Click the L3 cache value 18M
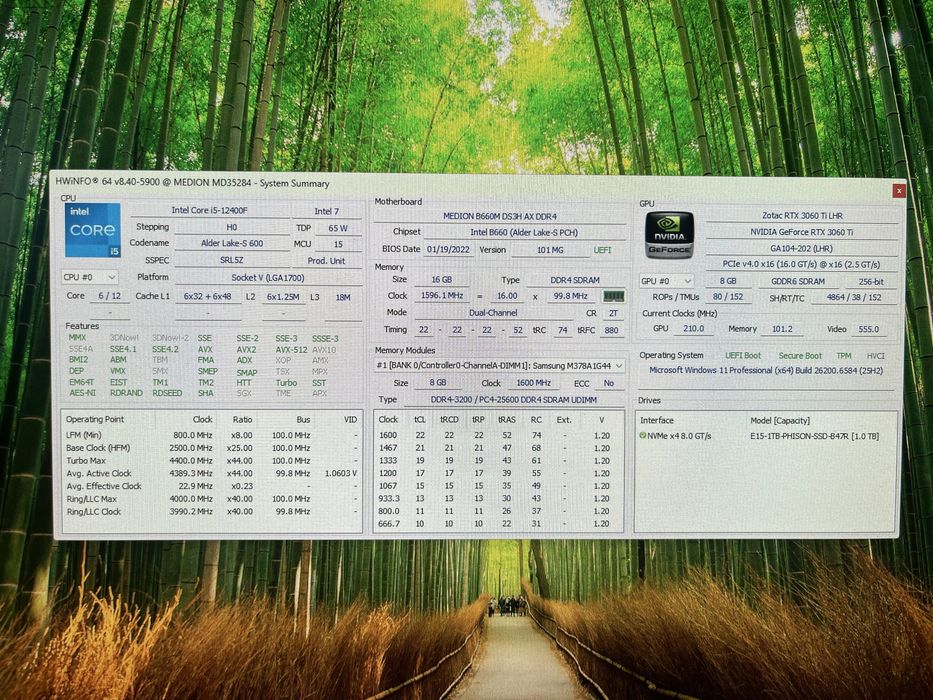Screen dimensions: 933x700 [343, 297]
